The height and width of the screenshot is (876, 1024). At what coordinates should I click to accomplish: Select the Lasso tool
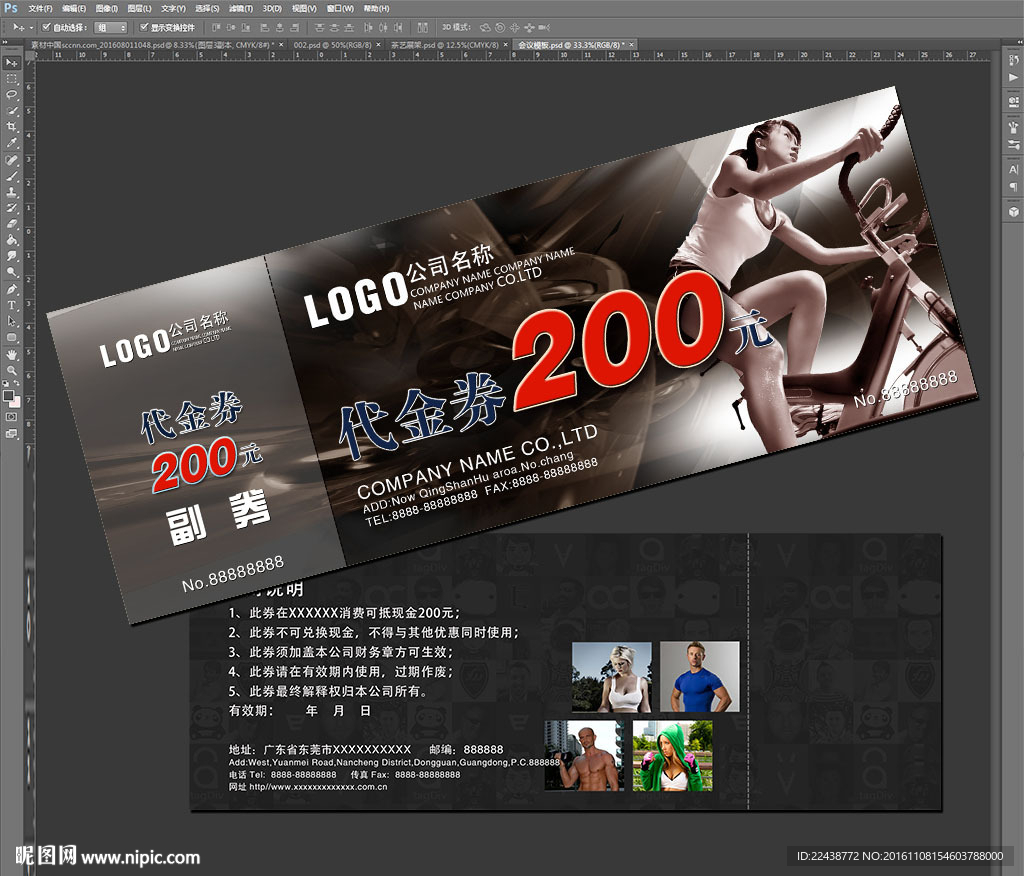(x=12, y=95)
